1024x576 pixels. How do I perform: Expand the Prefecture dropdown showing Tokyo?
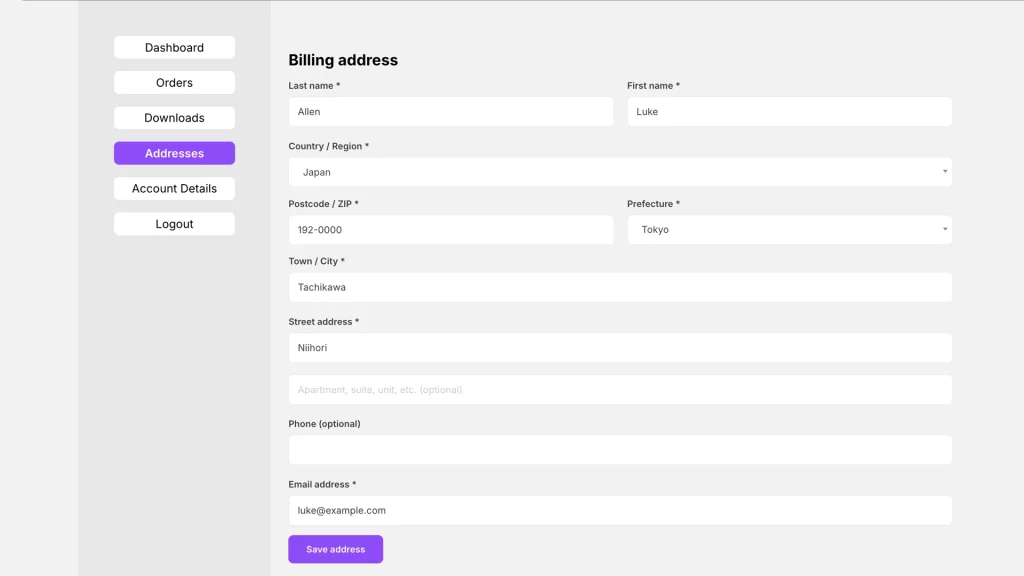pyautogui.click(x=788, y=230)
